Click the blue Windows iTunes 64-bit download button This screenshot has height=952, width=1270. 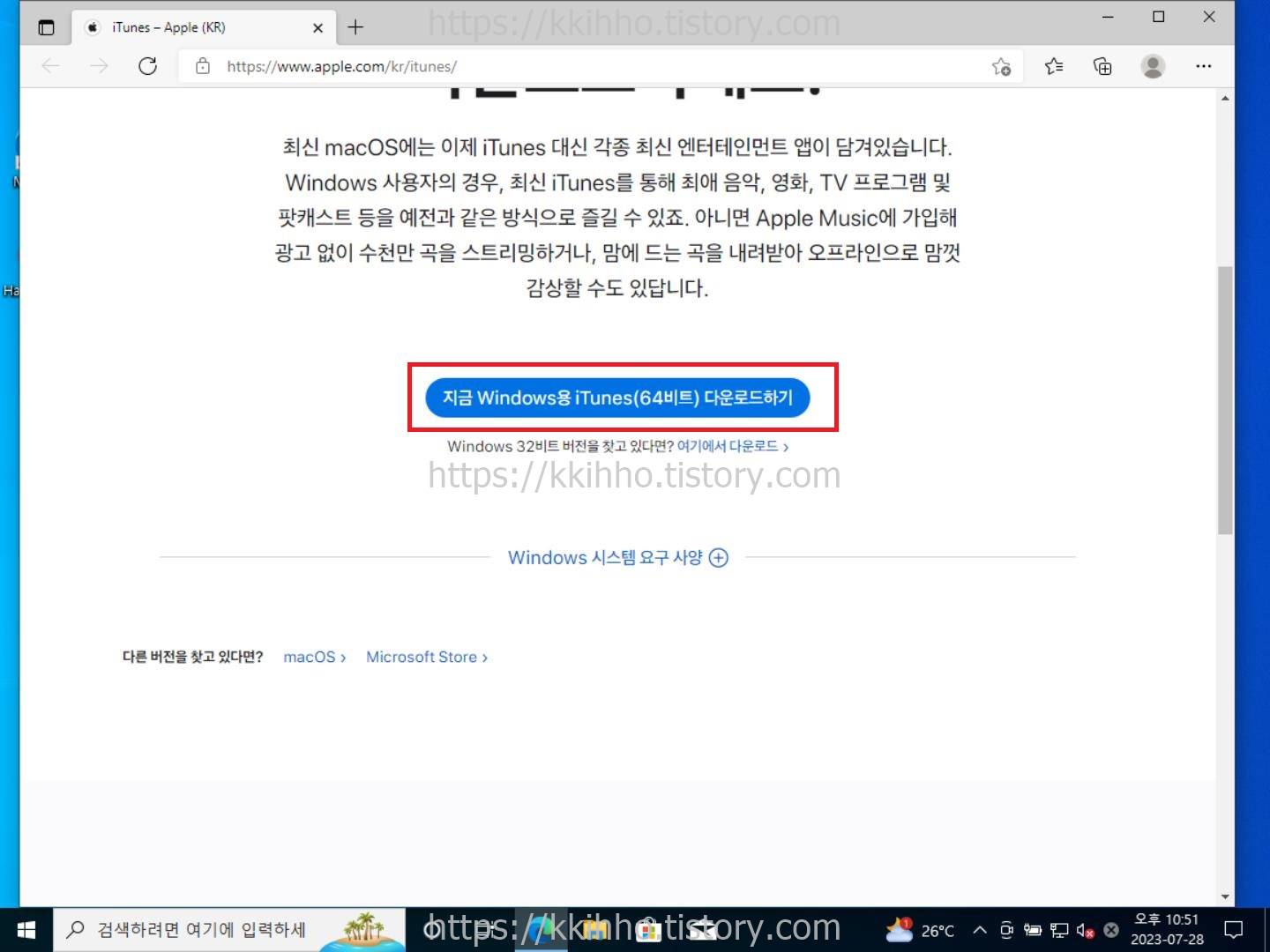[617, 398]
